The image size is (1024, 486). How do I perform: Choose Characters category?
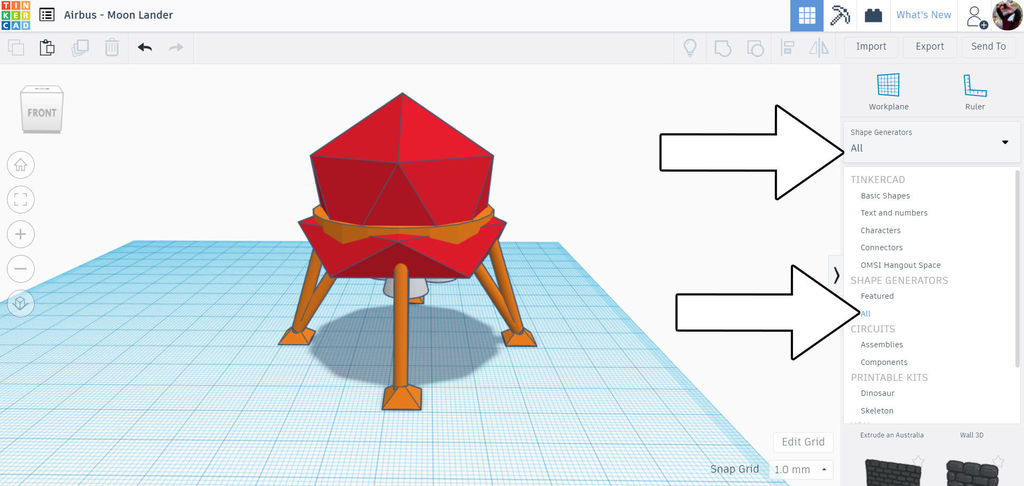880,231
